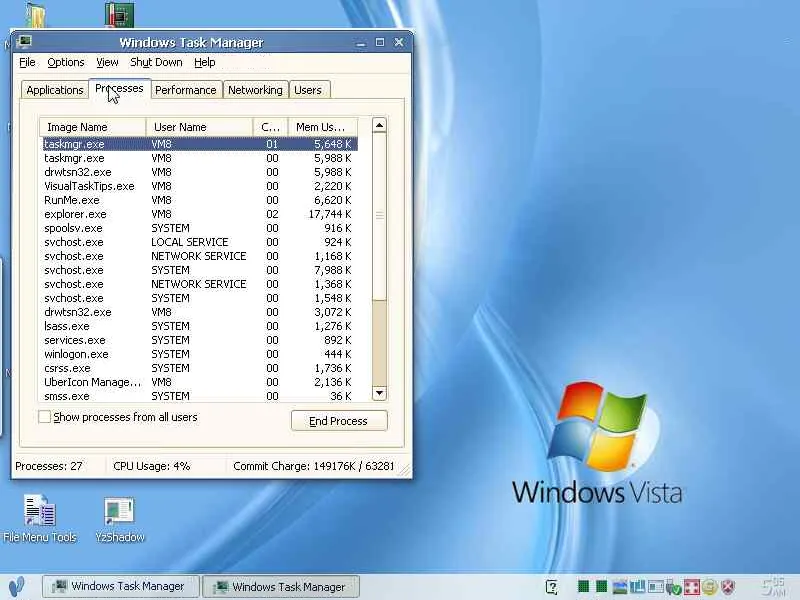The height and width of the screenshot is (600, 800).
Task: Sort by CPU column header
Action: pyautogui.click(x=270, y=127)
